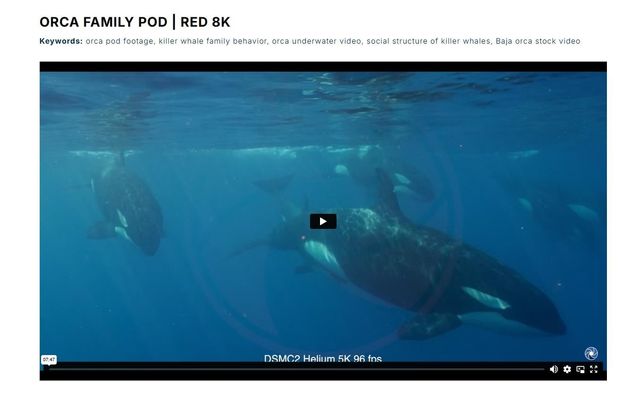The height and width of the screenshot is (394, 640).
Task: Click the circular swirl logo watermark
Action: (591, 353)
